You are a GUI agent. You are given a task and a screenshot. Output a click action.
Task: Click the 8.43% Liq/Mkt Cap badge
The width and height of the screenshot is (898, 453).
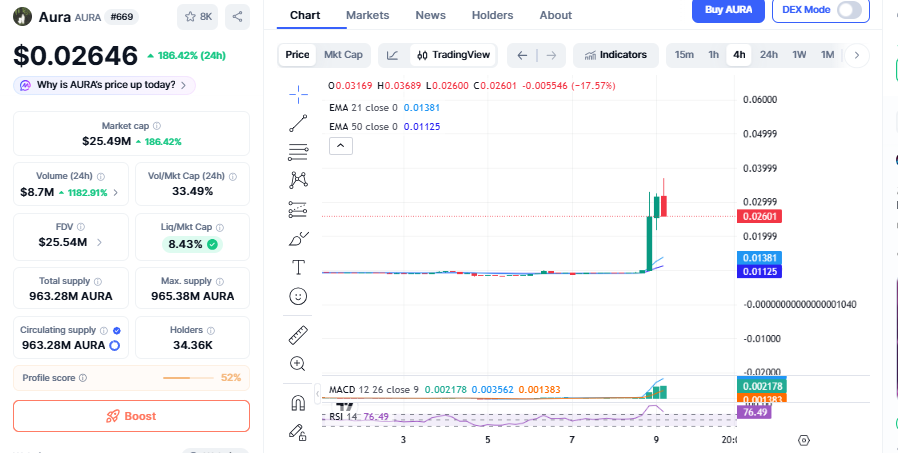click(192, 245)
